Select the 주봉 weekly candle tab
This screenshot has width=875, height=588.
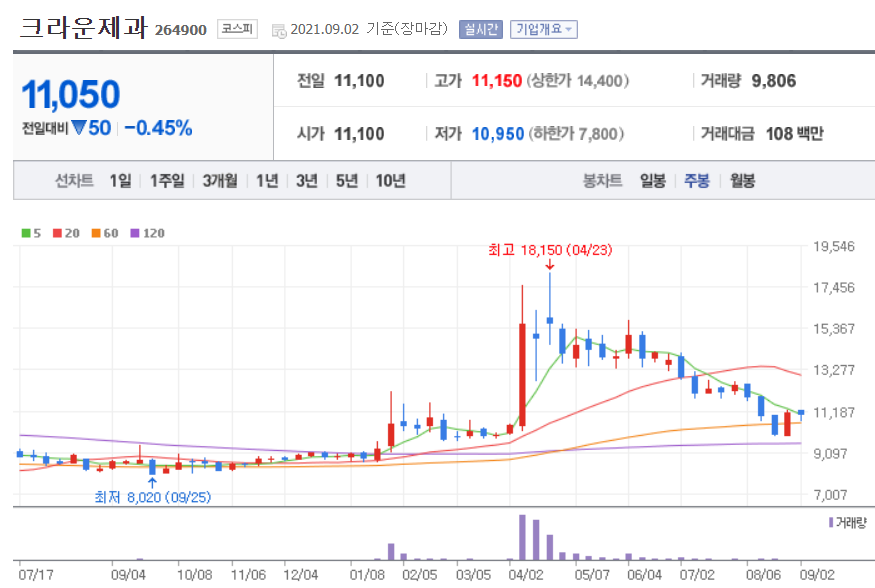click(696, 181)
